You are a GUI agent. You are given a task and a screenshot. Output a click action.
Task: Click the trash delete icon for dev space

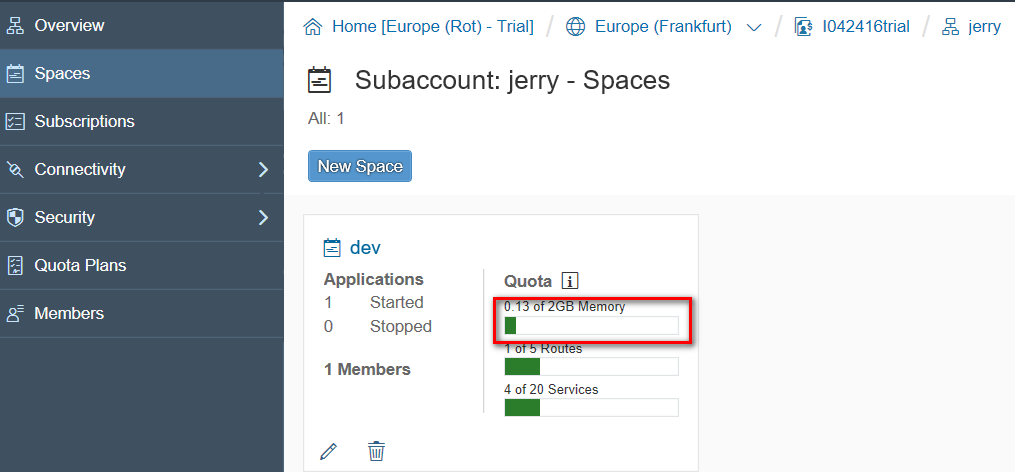click(376, 451)
